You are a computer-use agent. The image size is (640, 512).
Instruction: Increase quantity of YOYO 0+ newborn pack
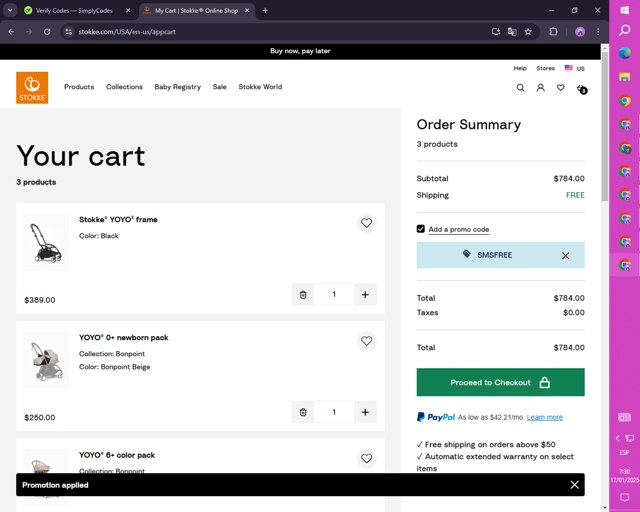(x=365, y=412)
